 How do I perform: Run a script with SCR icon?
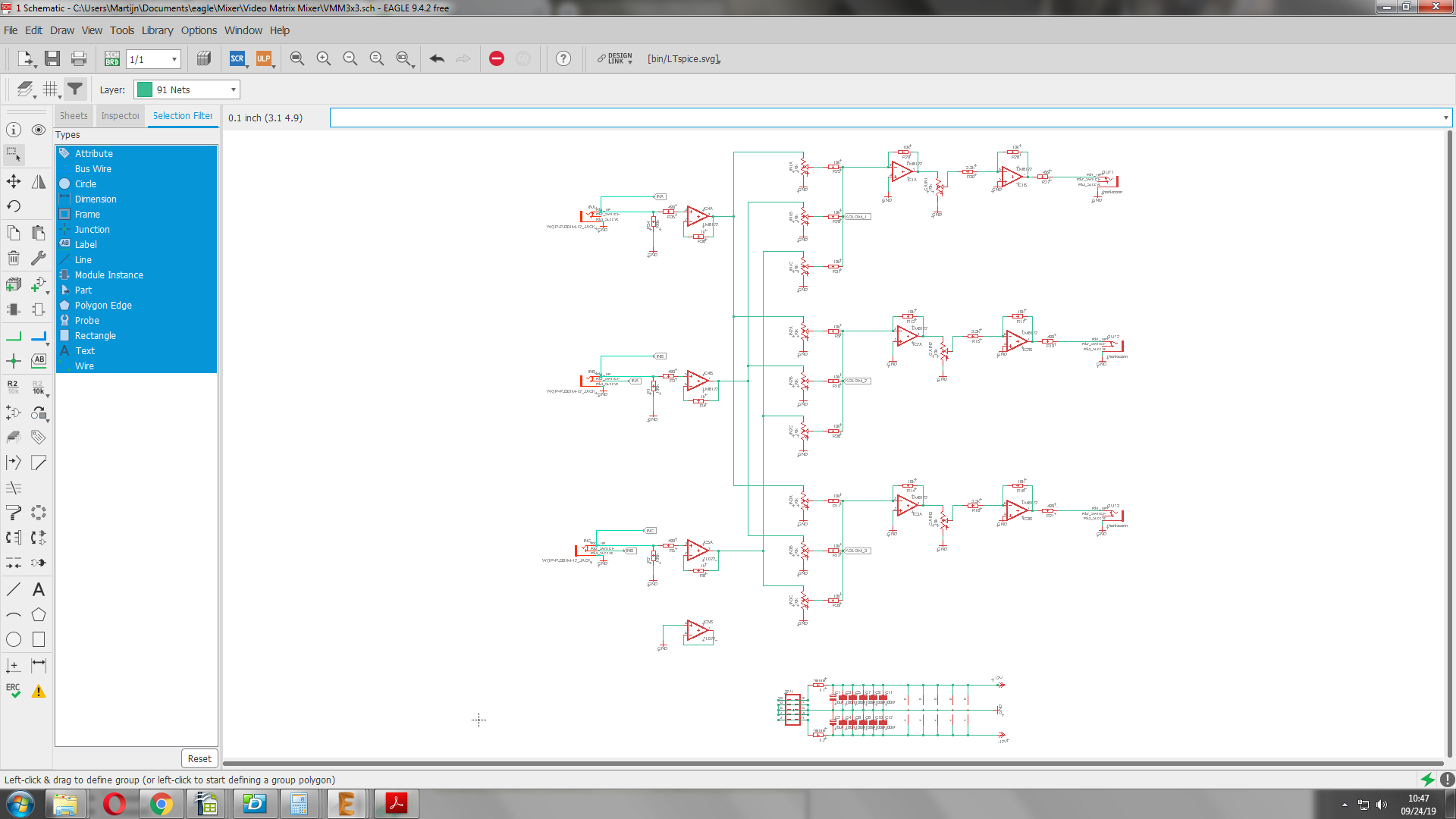[237, 58]
